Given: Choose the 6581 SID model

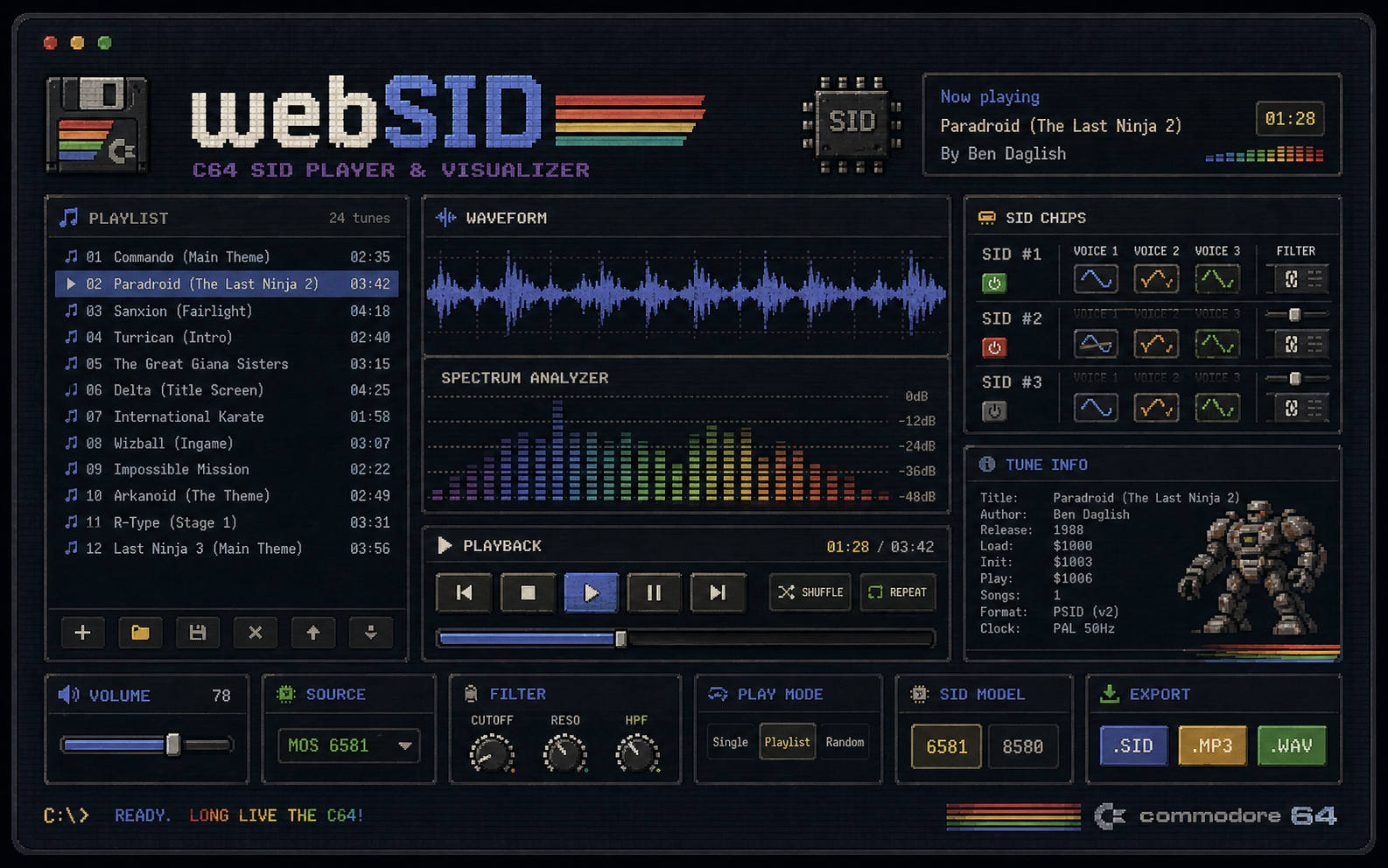Looking at the screenshot, I should 946,746.
